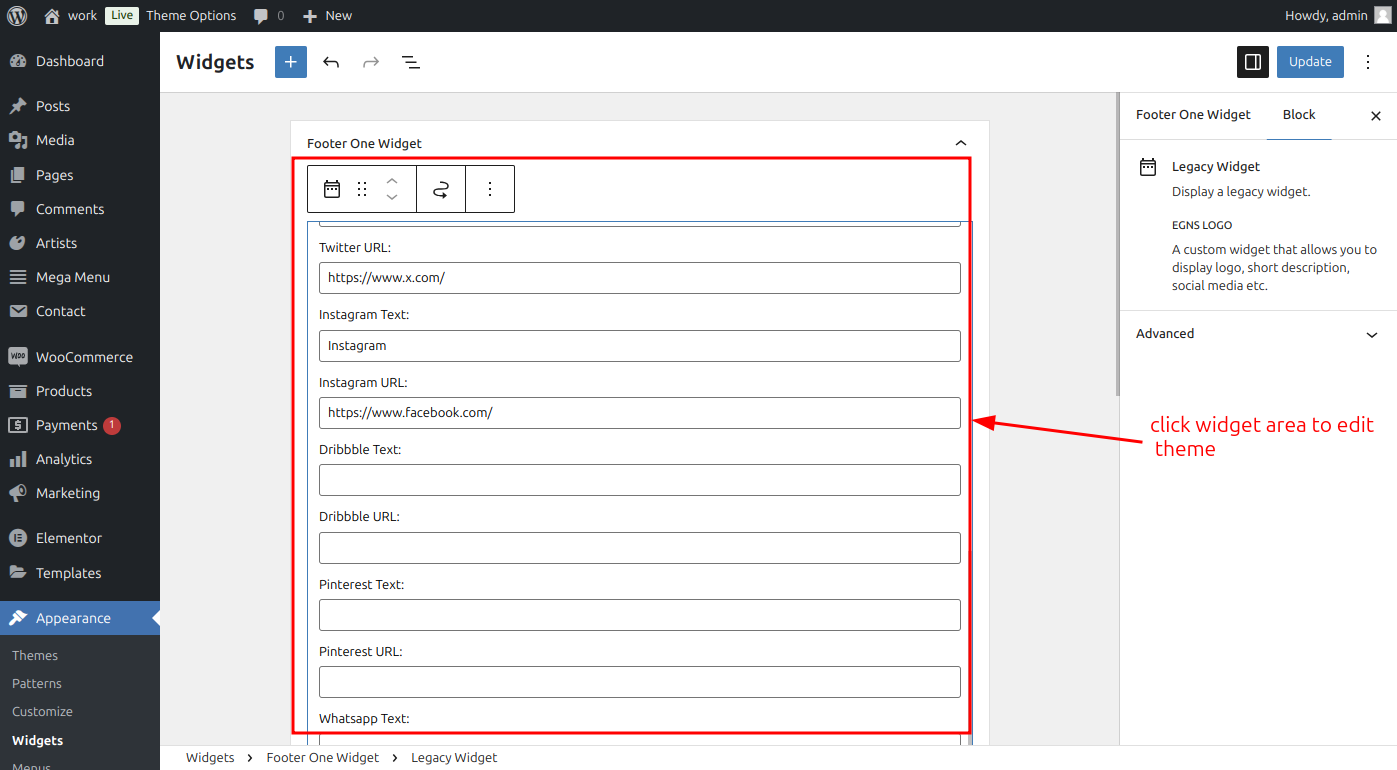This screenshot has height=770, width=1397.
Task: Open the Customize link under Appearance
Action: point(42,712)
